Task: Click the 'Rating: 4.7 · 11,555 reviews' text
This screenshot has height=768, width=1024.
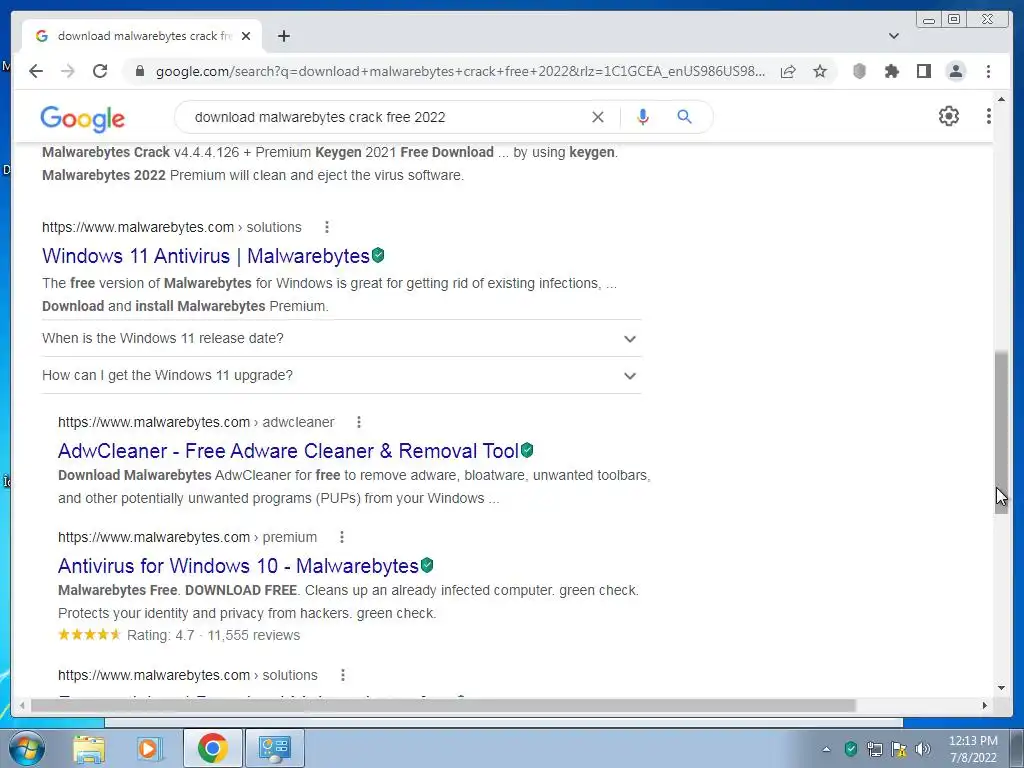Action: [x=214, y=635]
